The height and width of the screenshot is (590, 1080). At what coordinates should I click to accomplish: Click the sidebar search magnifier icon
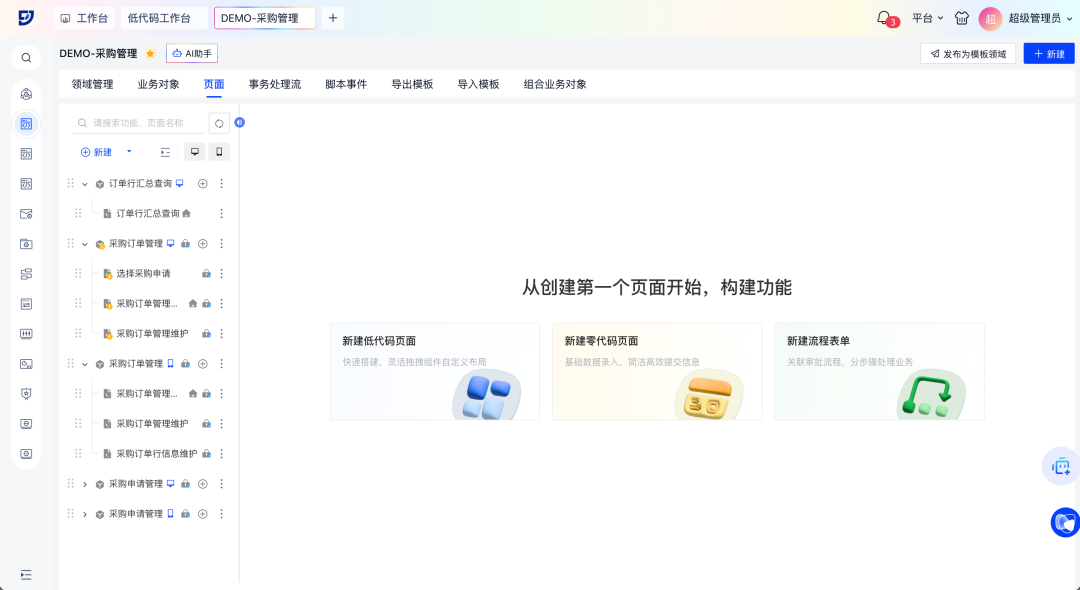tap(26, 58)
